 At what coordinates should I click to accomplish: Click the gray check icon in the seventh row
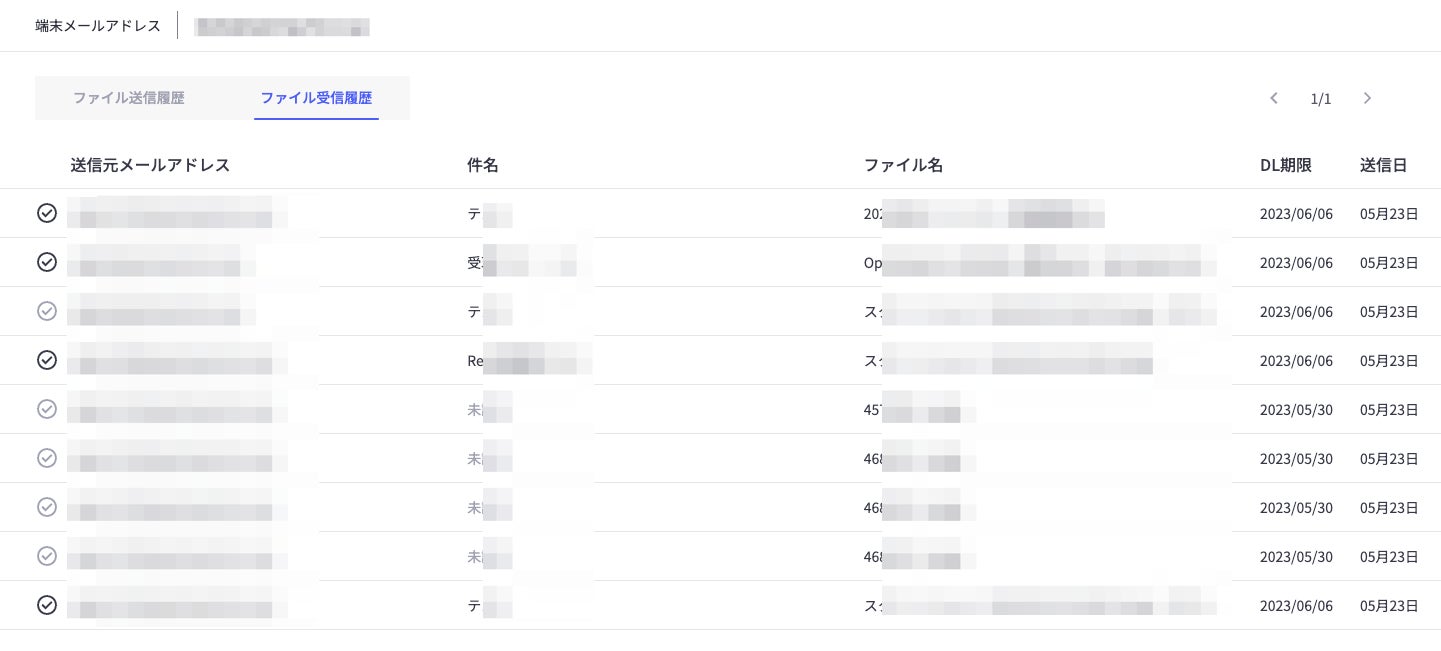47,507
